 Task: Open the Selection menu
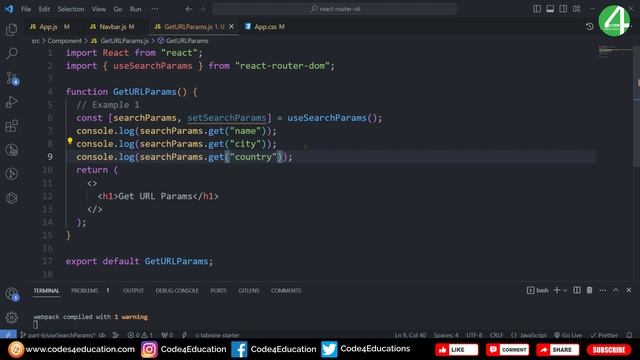(x=71, y=9)
